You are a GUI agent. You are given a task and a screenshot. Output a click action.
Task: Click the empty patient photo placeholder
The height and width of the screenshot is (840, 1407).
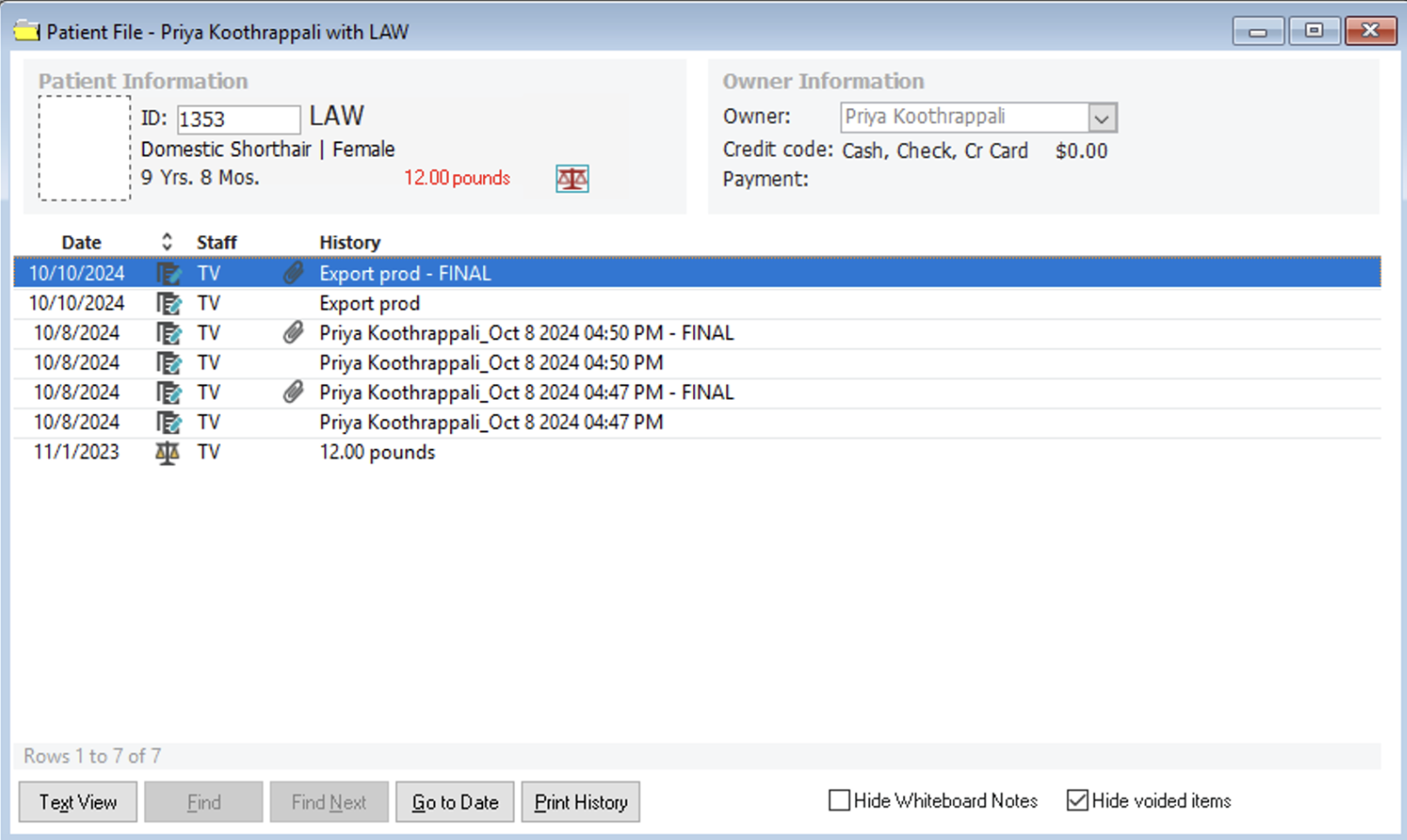(x=85, y=148)
